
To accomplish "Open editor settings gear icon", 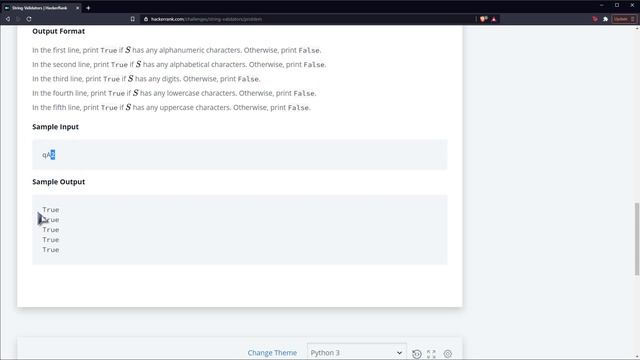I will pos(448,354).
